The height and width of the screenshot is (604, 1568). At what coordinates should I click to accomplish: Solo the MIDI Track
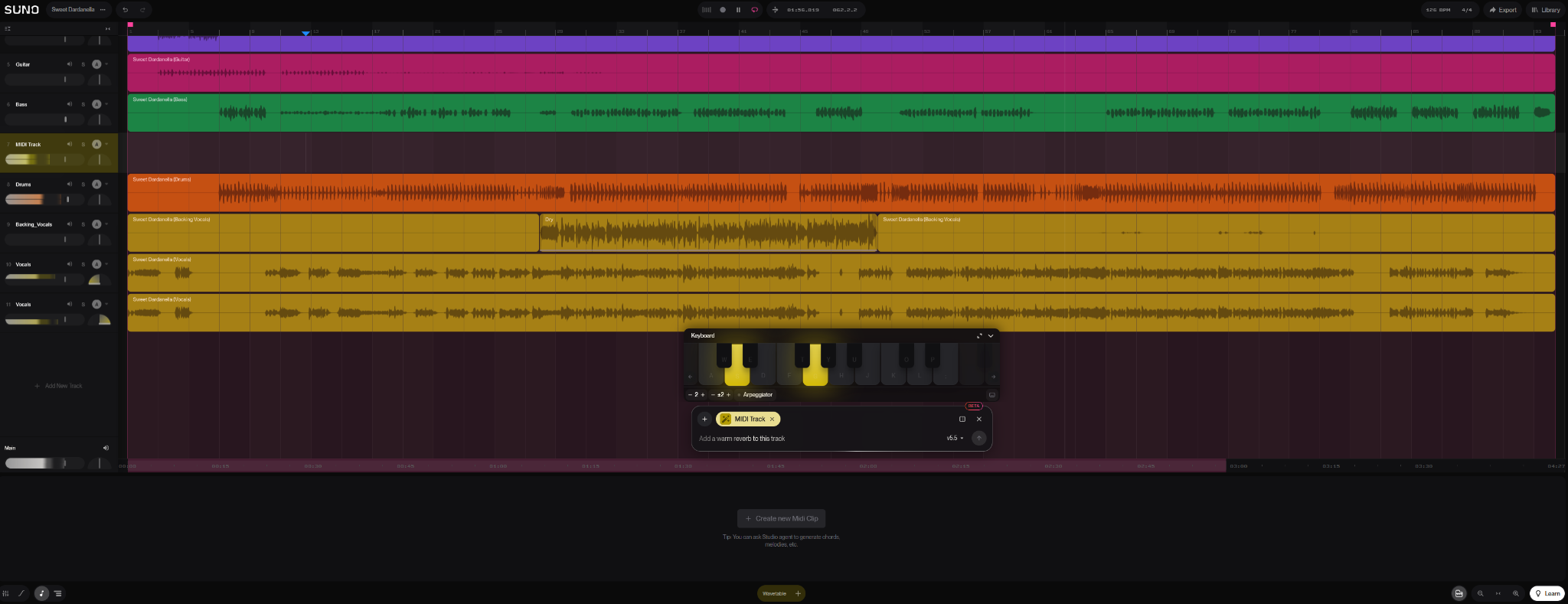tap(83, 144)
